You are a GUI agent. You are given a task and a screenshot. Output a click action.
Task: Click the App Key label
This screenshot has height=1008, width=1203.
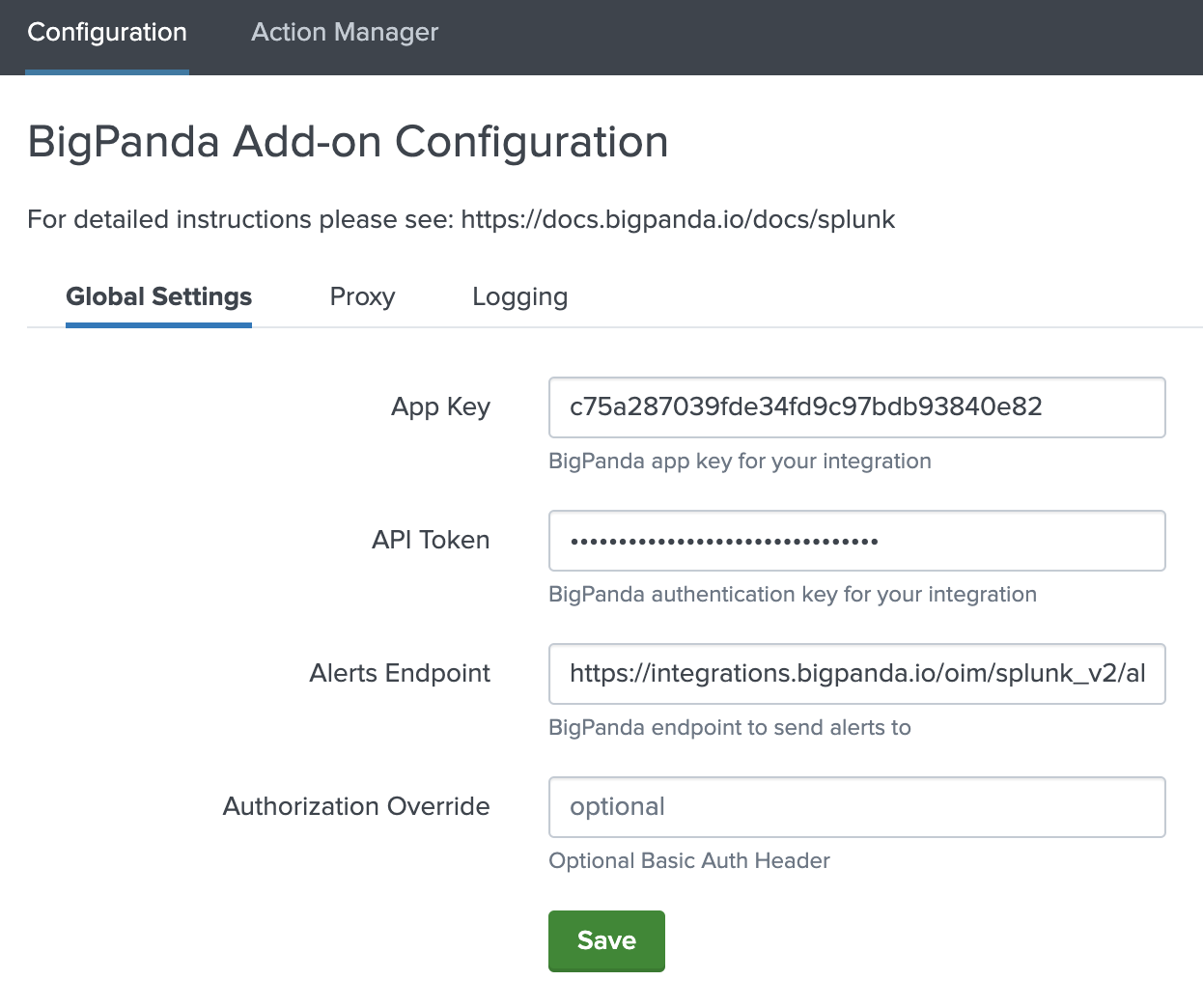tap(440, 406)
